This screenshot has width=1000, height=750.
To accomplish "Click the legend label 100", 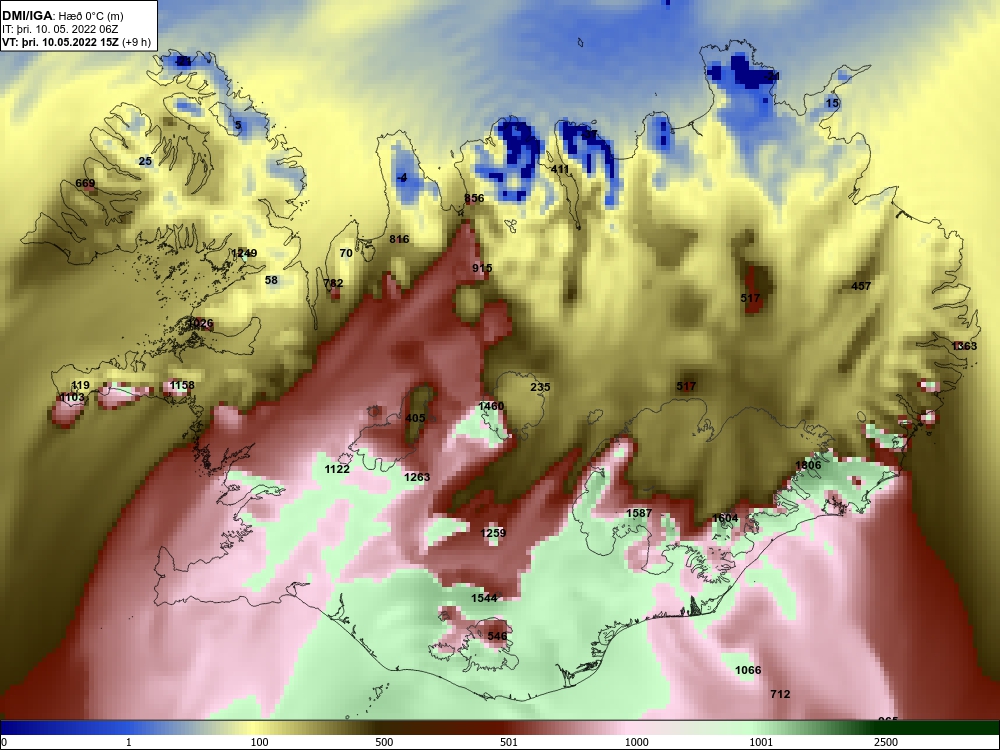I will pos(259,742).
